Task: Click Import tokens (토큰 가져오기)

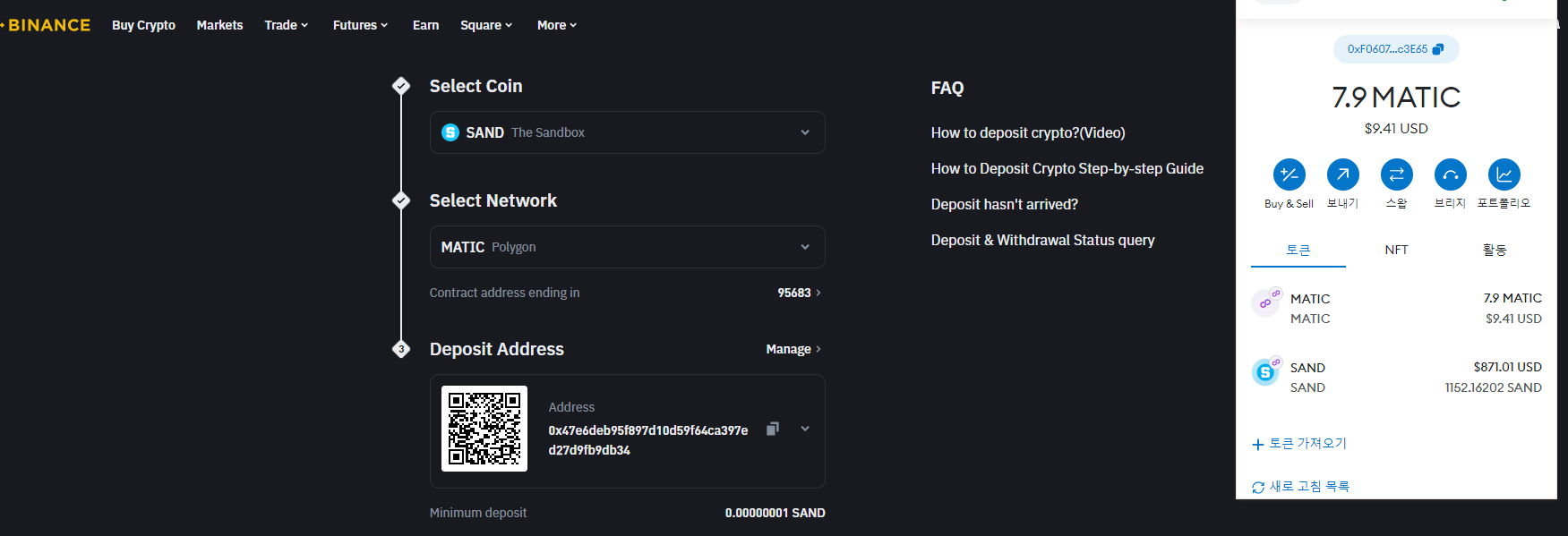Action: (x=1299, y=444)
